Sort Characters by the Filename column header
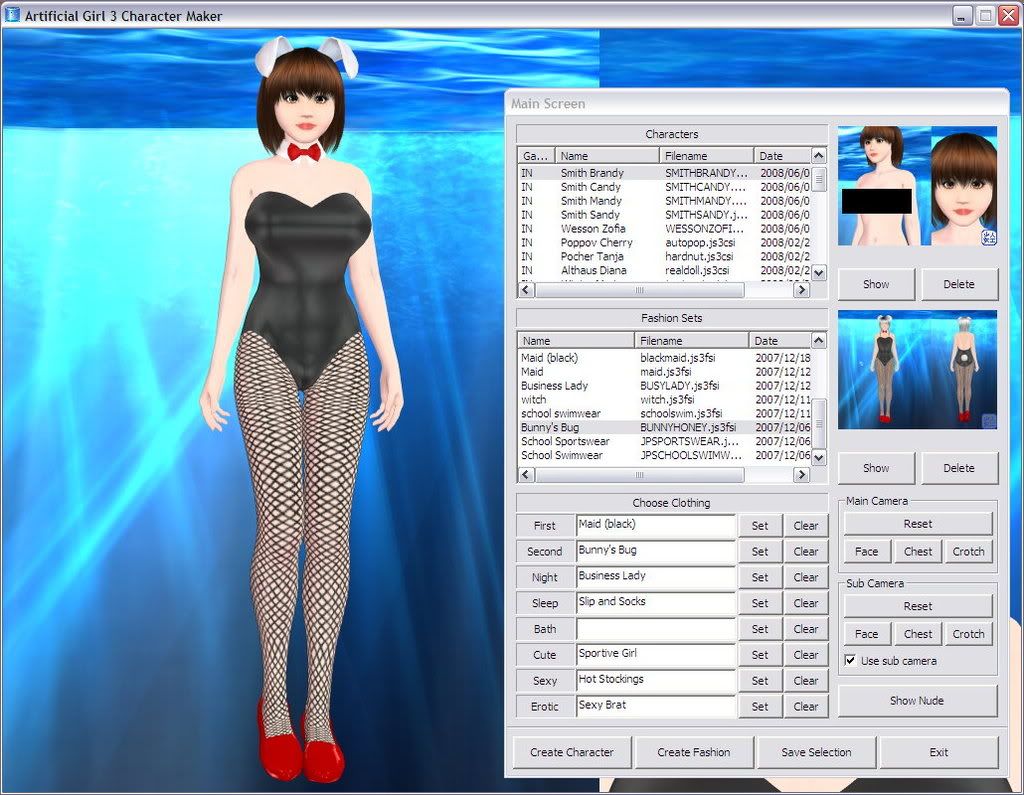 [x=706, y=155]
